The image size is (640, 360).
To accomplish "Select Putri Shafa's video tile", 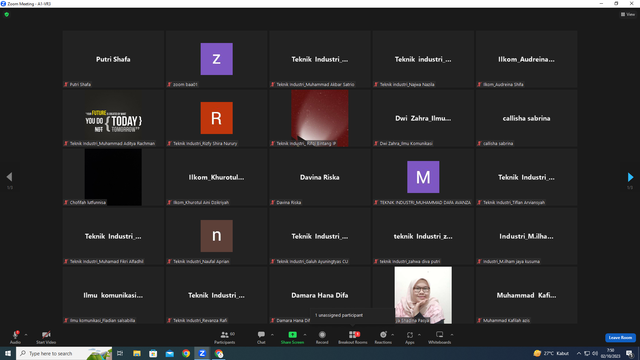I will (113, 59).
